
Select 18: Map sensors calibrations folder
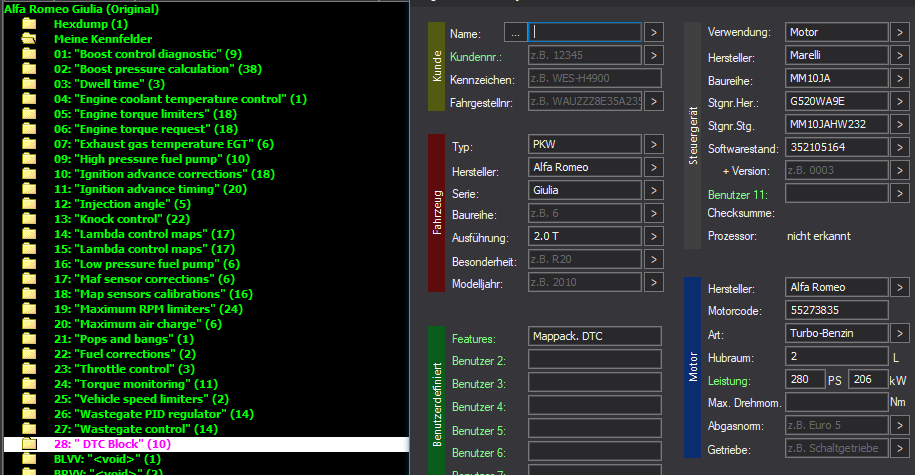[153, 294]
